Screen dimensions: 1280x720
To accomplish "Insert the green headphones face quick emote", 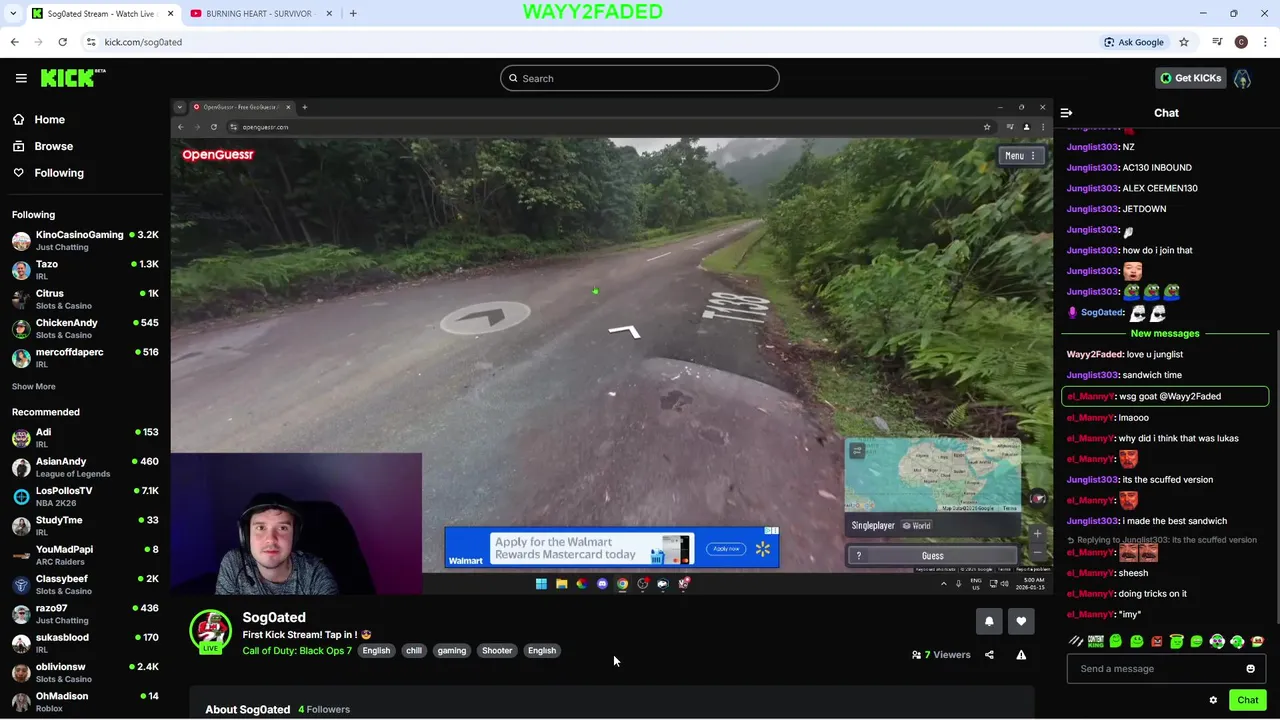I will tap(1237, 641).
